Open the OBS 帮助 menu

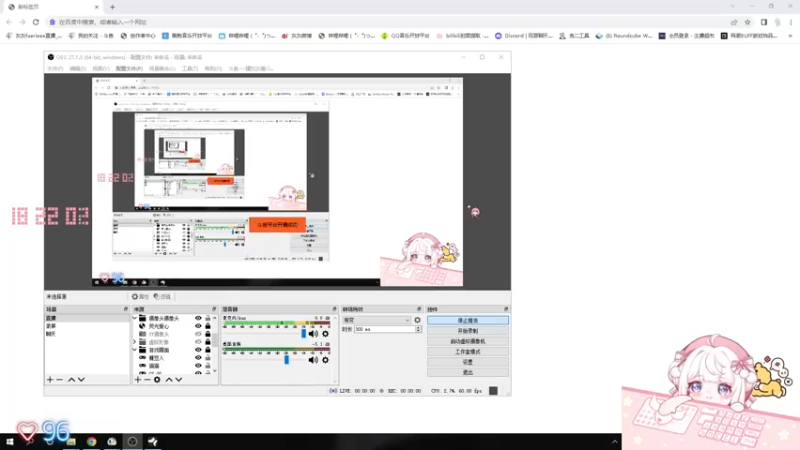[213, 68]
